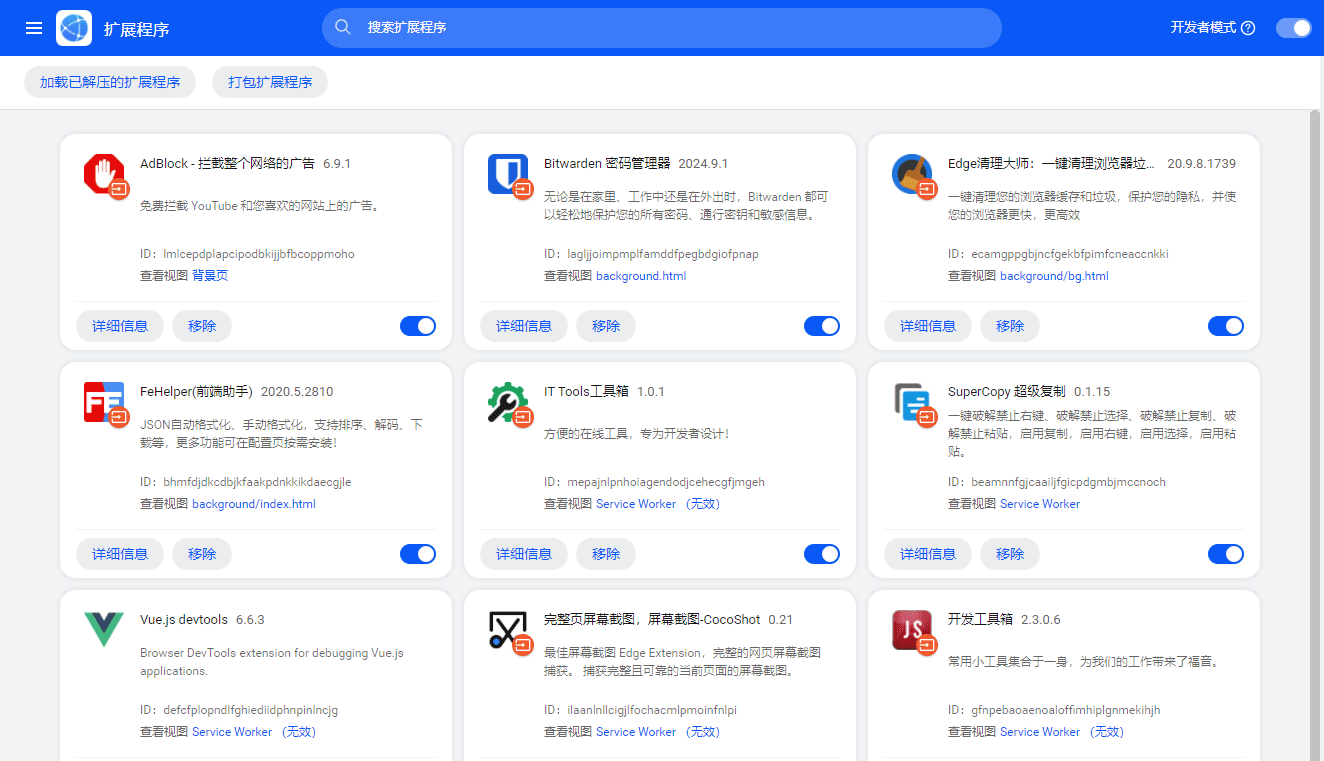
Task: Open 详细信息 for AdBlock
Action: [120, 326]
